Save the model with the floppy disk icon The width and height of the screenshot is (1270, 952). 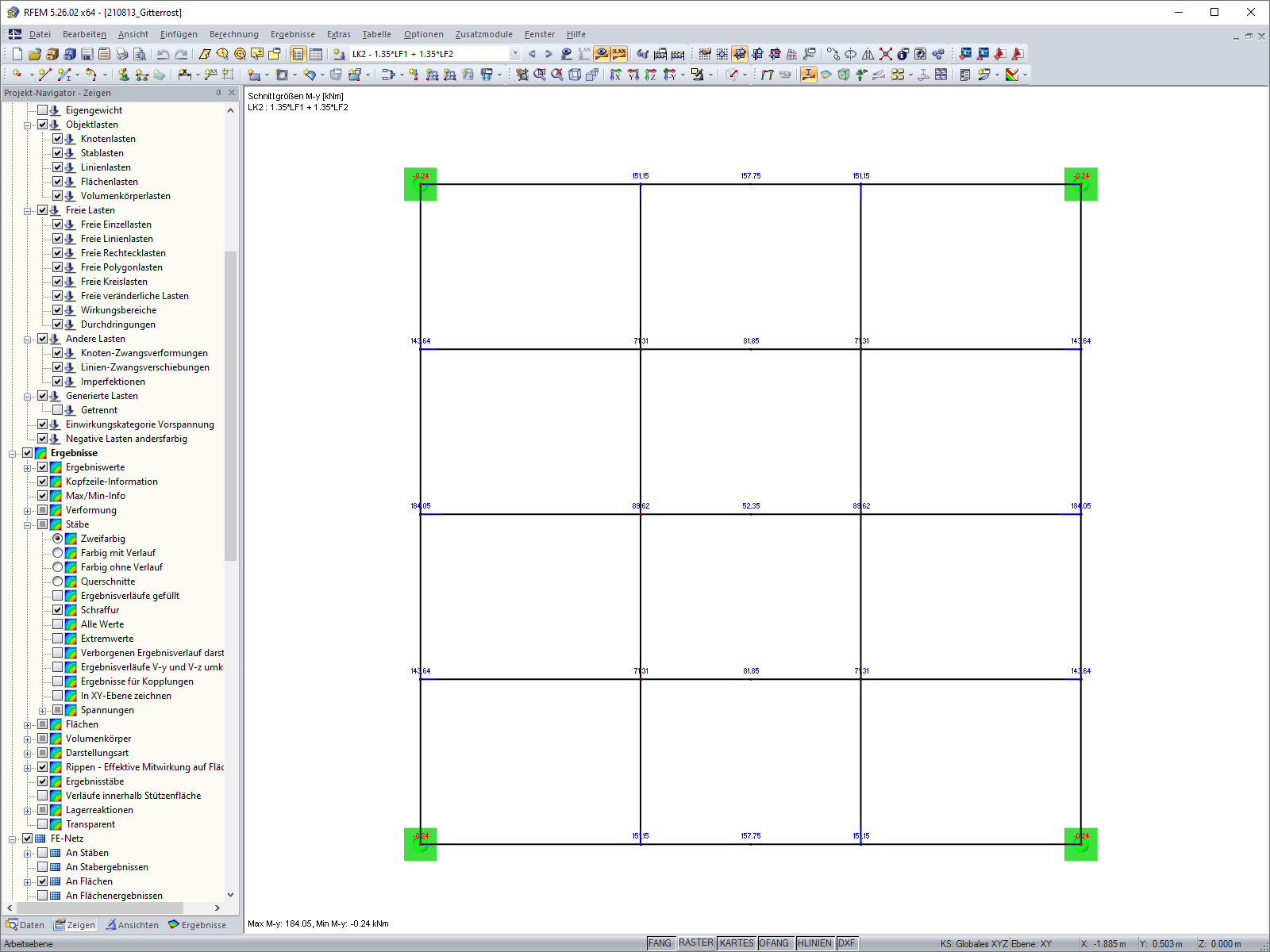pos(87,54)
